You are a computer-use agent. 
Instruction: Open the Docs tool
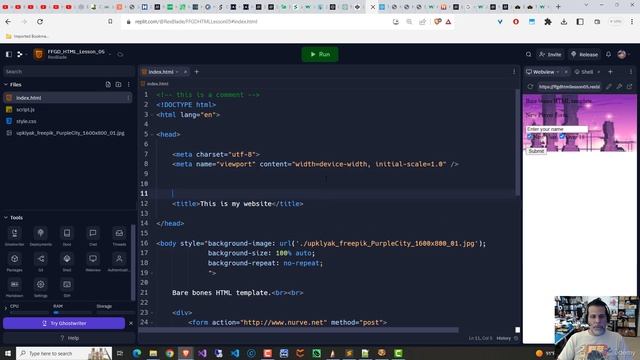67,237
